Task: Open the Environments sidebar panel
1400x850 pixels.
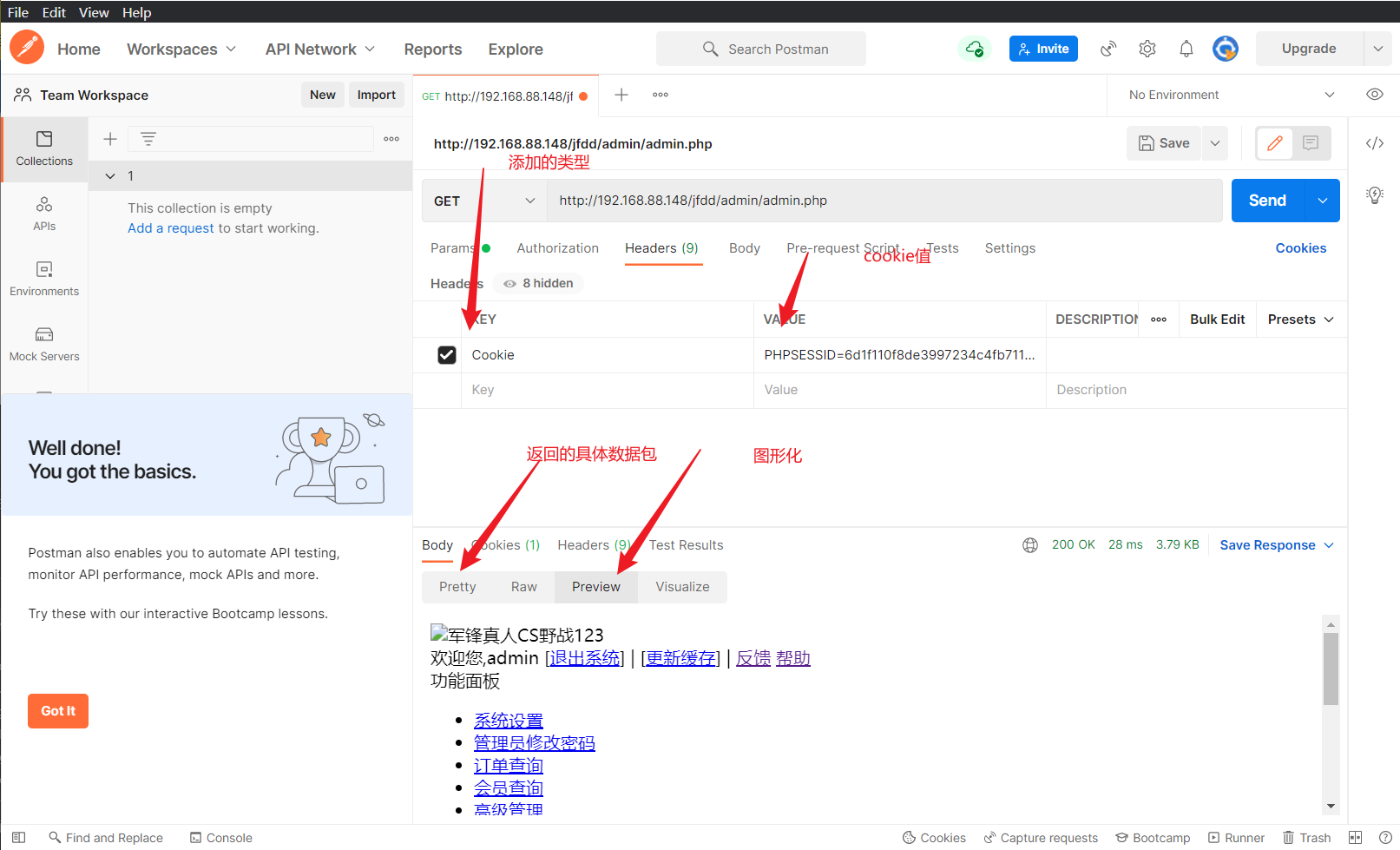Action: tap(44, 280)
